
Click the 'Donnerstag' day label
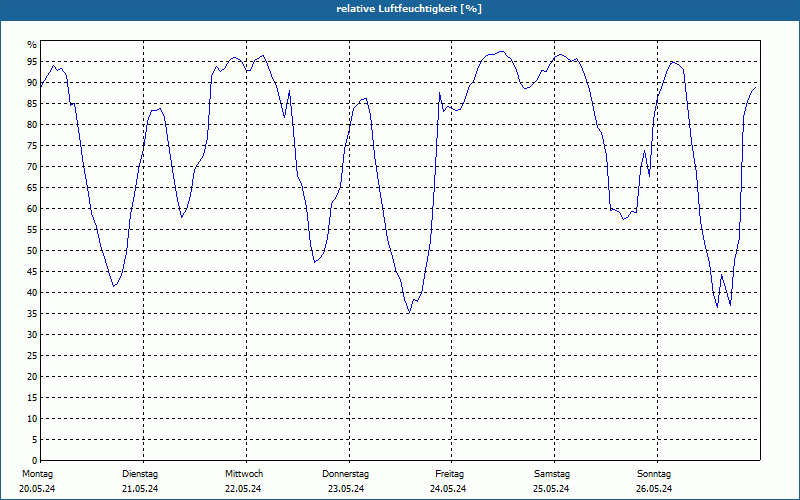[x=345, y=474]
